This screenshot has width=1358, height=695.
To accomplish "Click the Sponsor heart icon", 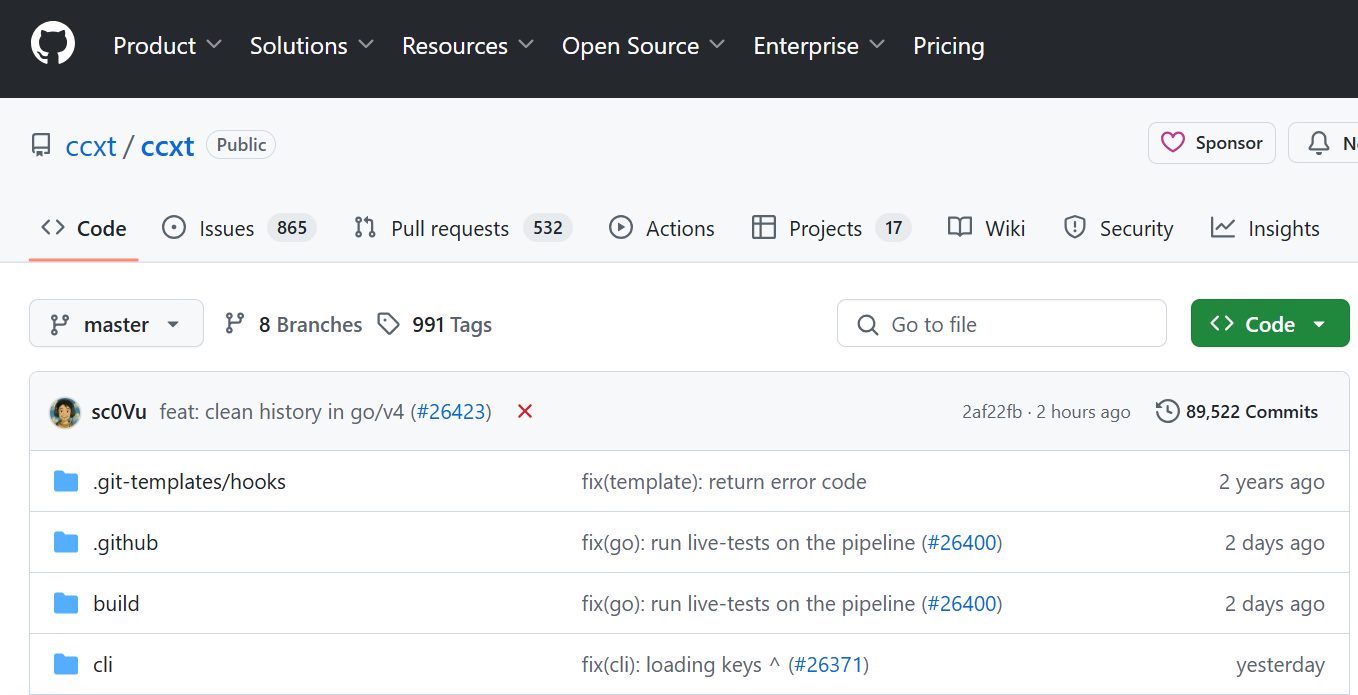I will (1173, 143).
